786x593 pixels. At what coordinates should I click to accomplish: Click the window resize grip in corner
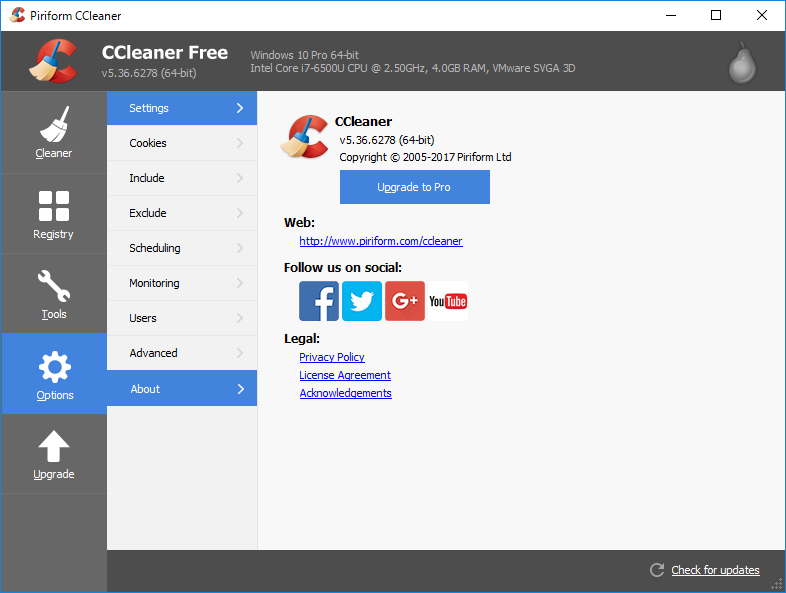776,584
